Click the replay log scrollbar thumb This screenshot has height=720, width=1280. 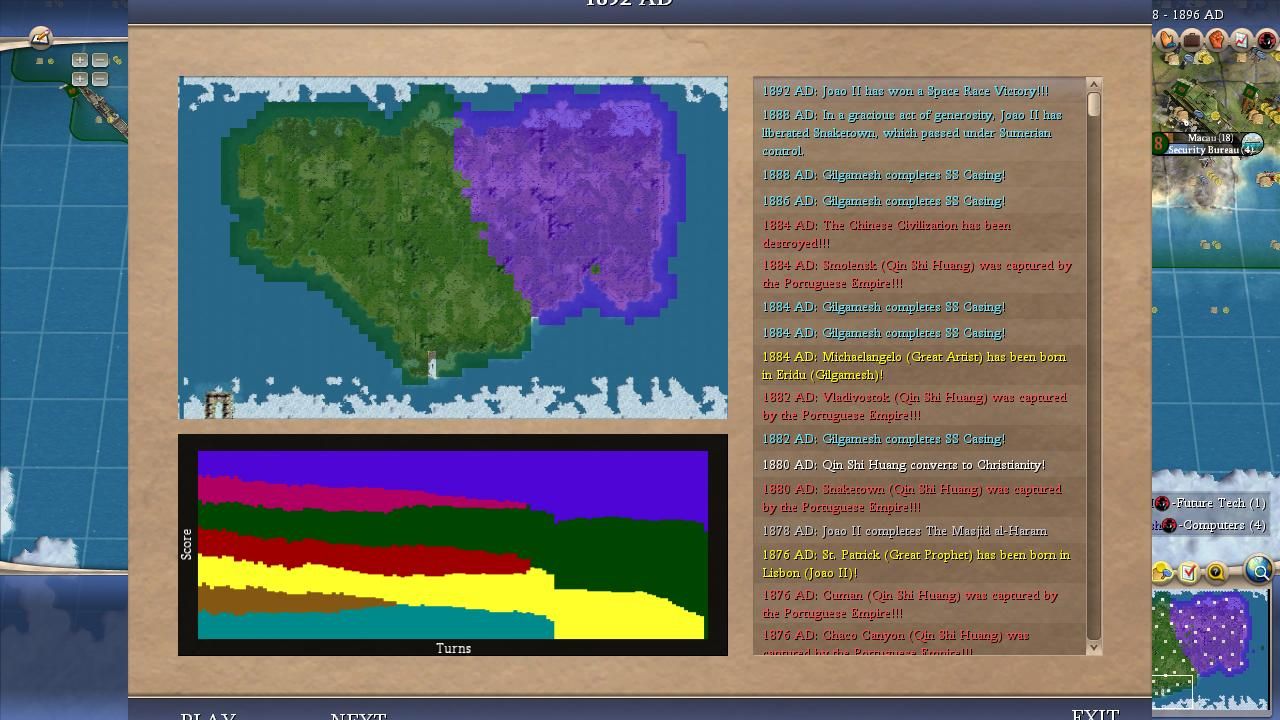(x=1093, y=104)
